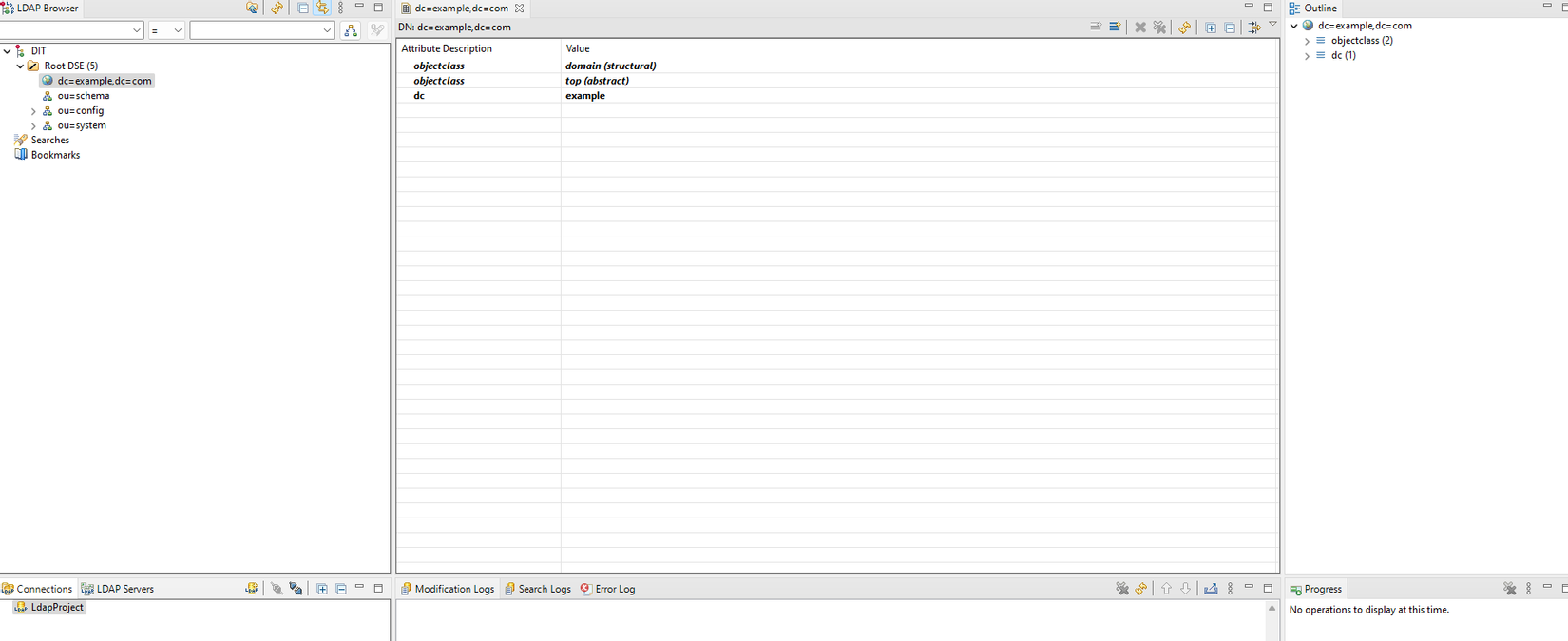Click Open Connection icon in LDAP Browser toolbar
The height and width of the screenshot is (641, 1568).
click(x=252, y=8)
